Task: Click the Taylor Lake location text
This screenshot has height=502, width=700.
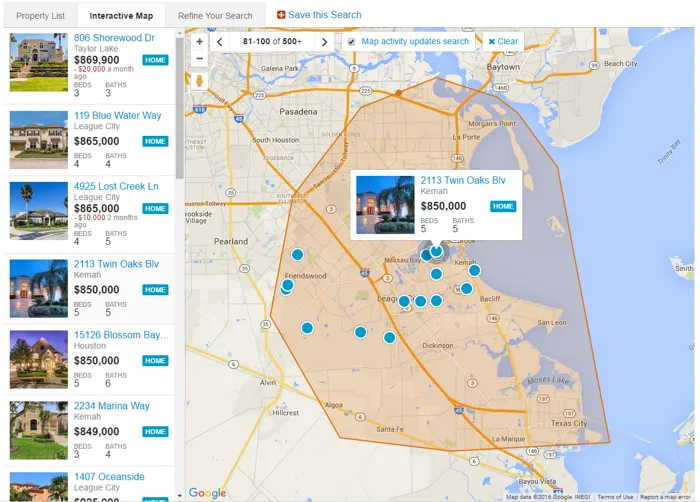Action: coord(96,49)
